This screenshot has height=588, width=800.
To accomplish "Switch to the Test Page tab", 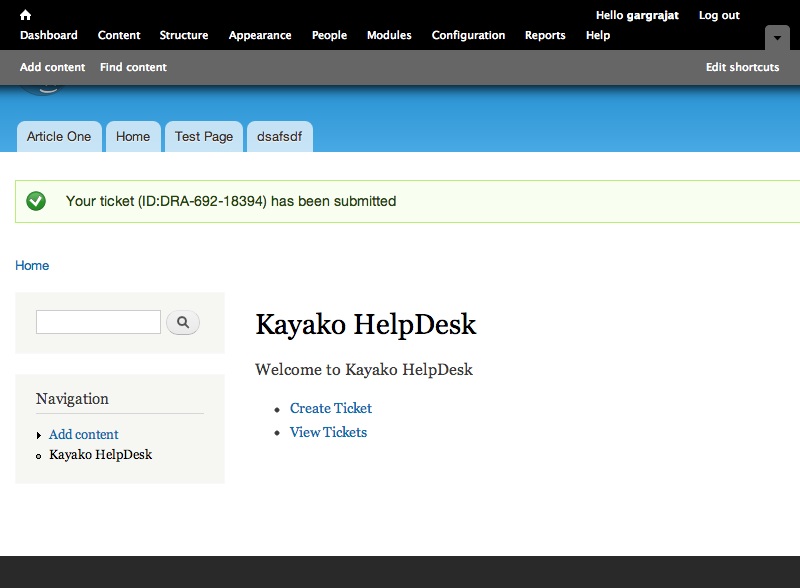I will 204,137.
